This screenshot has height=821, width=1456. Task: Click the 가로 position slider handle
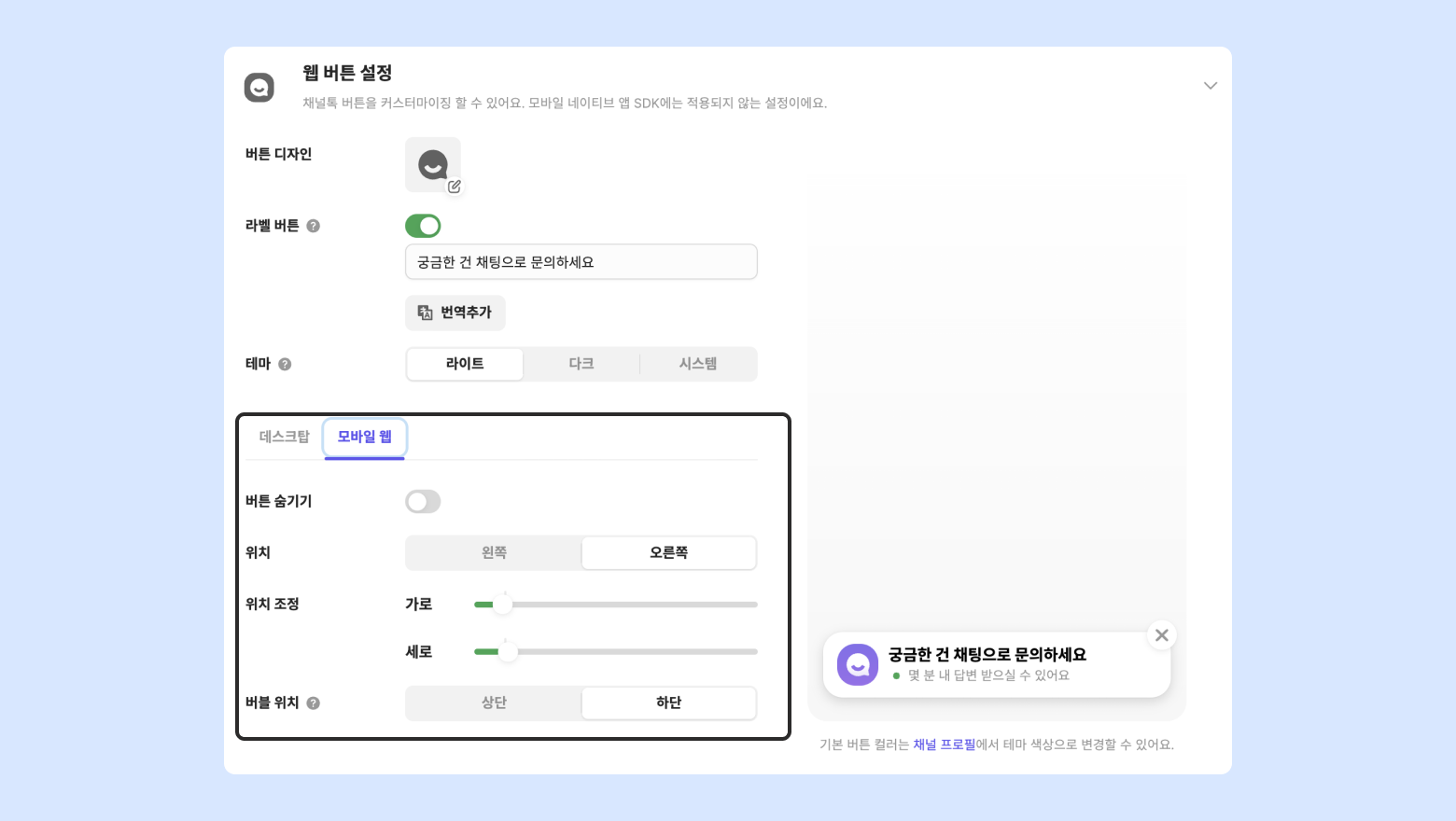(x=502, y=605)
